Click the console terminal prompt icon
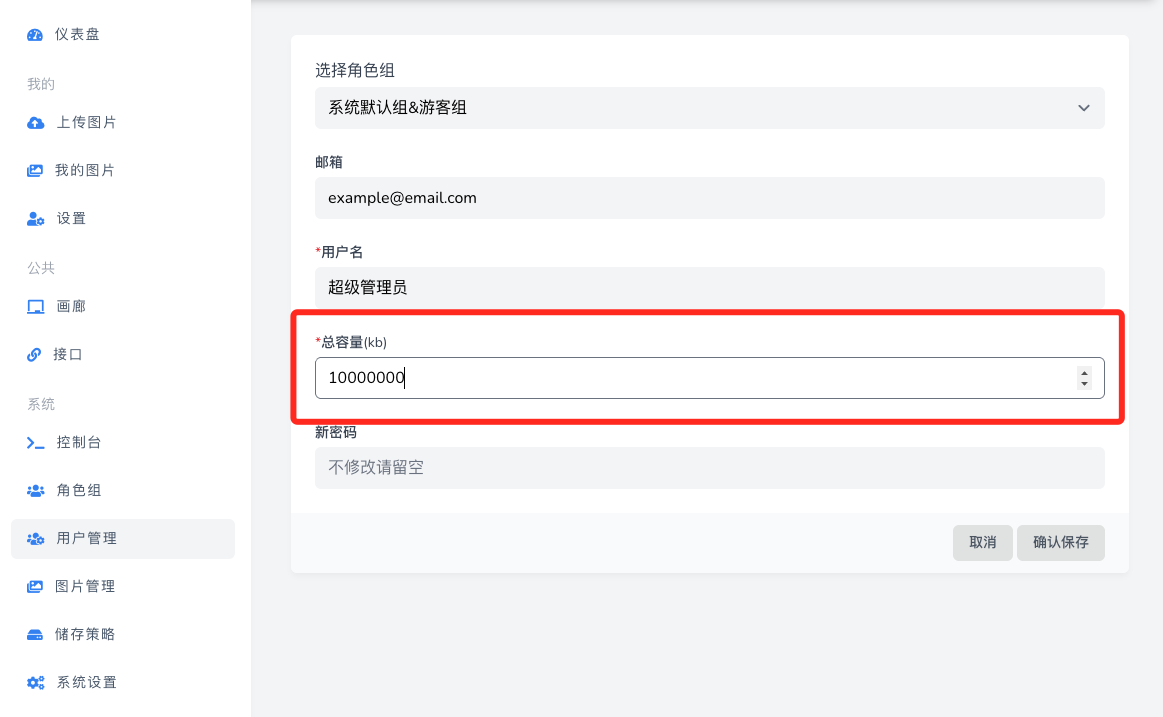 click(x=35, y=443)
